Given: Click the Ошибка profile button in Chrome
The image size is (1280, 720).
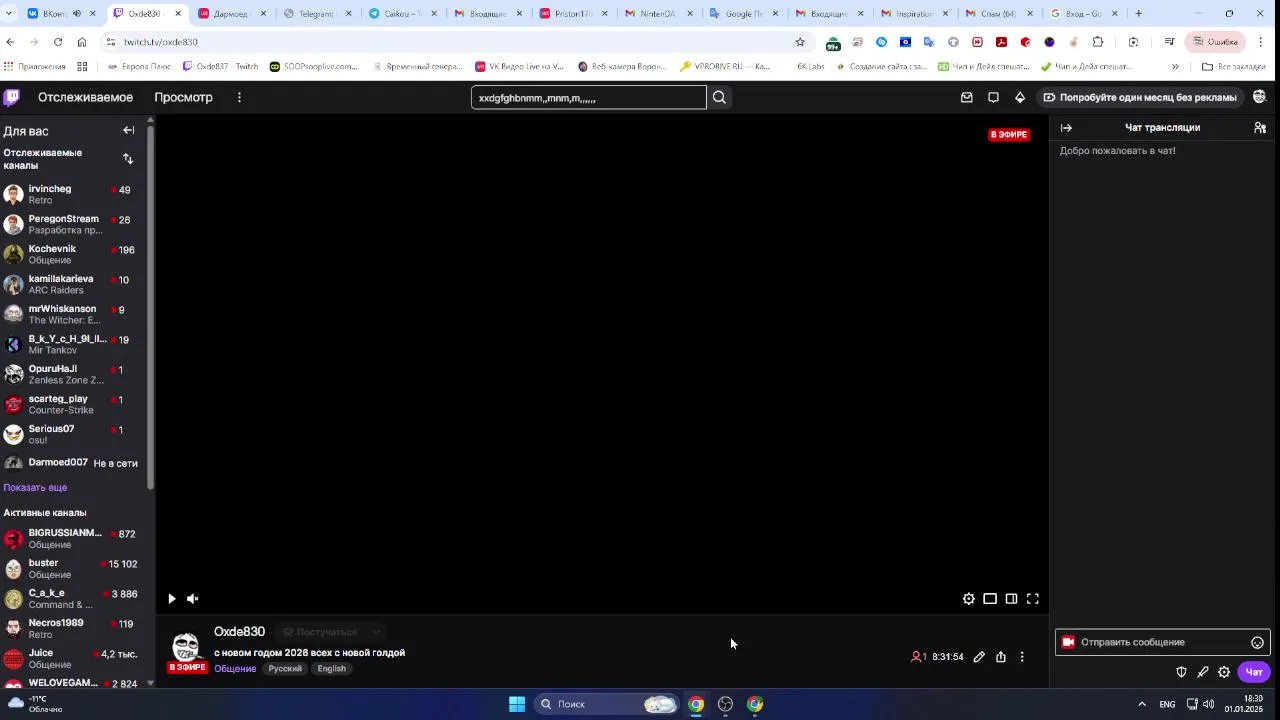Looking at the screenshot, I should click(x=1215, y=42).
